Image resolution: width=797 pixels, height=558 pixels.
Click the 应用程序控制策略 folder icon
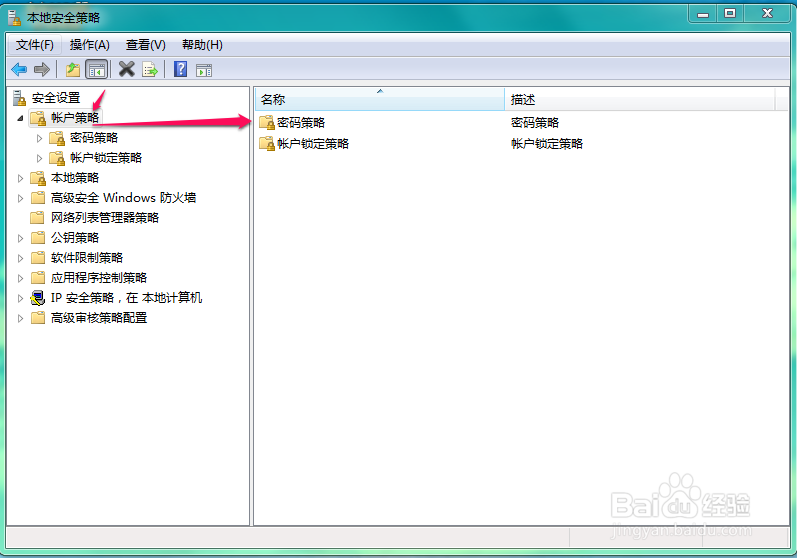(x=38, y=278)
